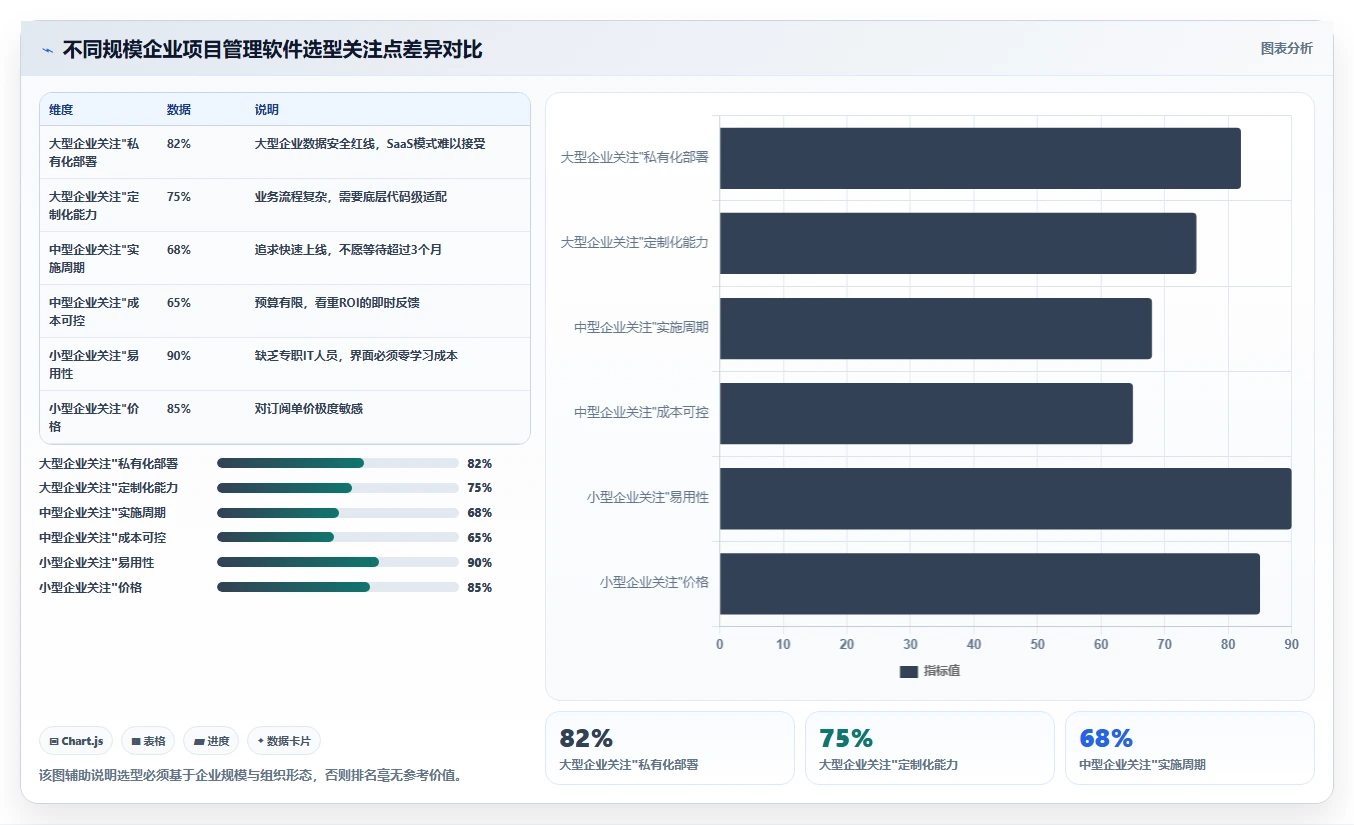The width and height of the screenshot is (1354, 825).
Task: Click the chart y-axis label 小型企业关注"价格
Action: click(654, 582)
